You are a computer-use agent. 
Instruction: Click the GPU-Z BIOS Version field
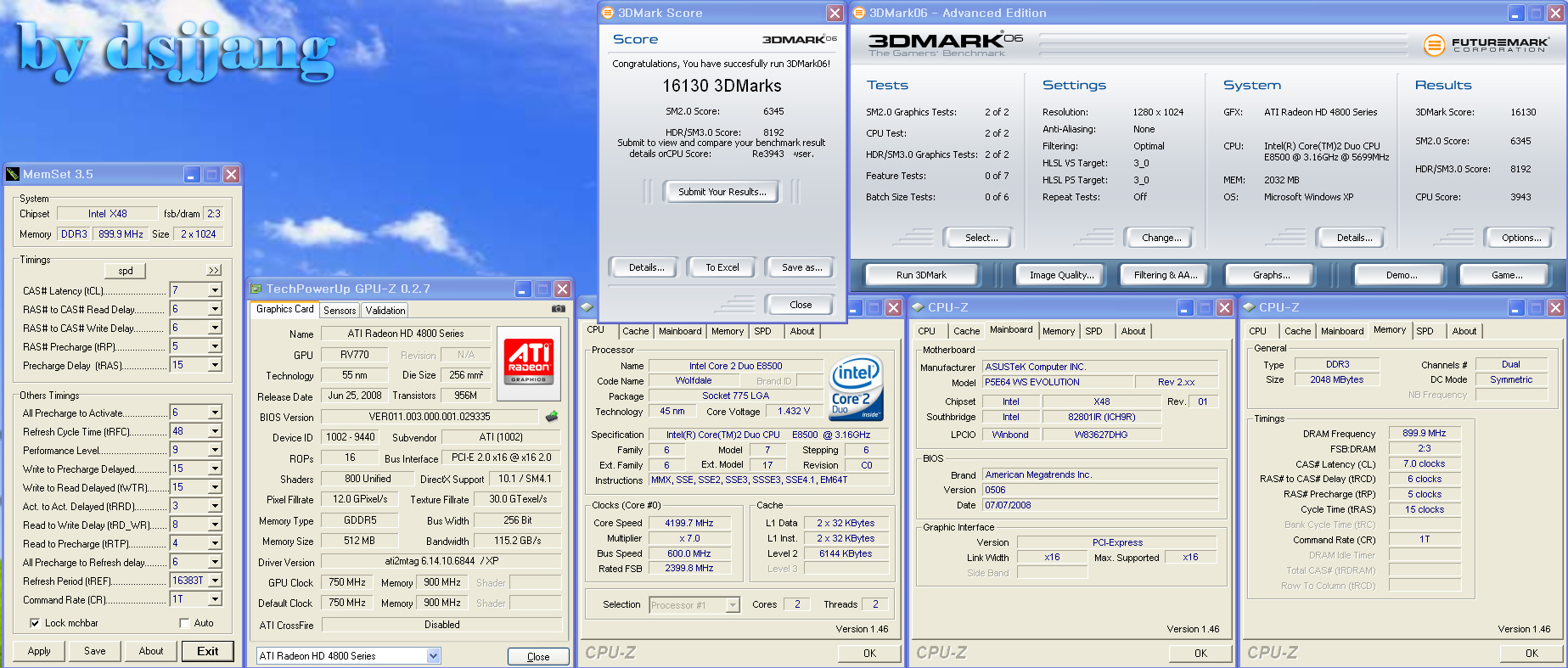[x=430, y=417]
